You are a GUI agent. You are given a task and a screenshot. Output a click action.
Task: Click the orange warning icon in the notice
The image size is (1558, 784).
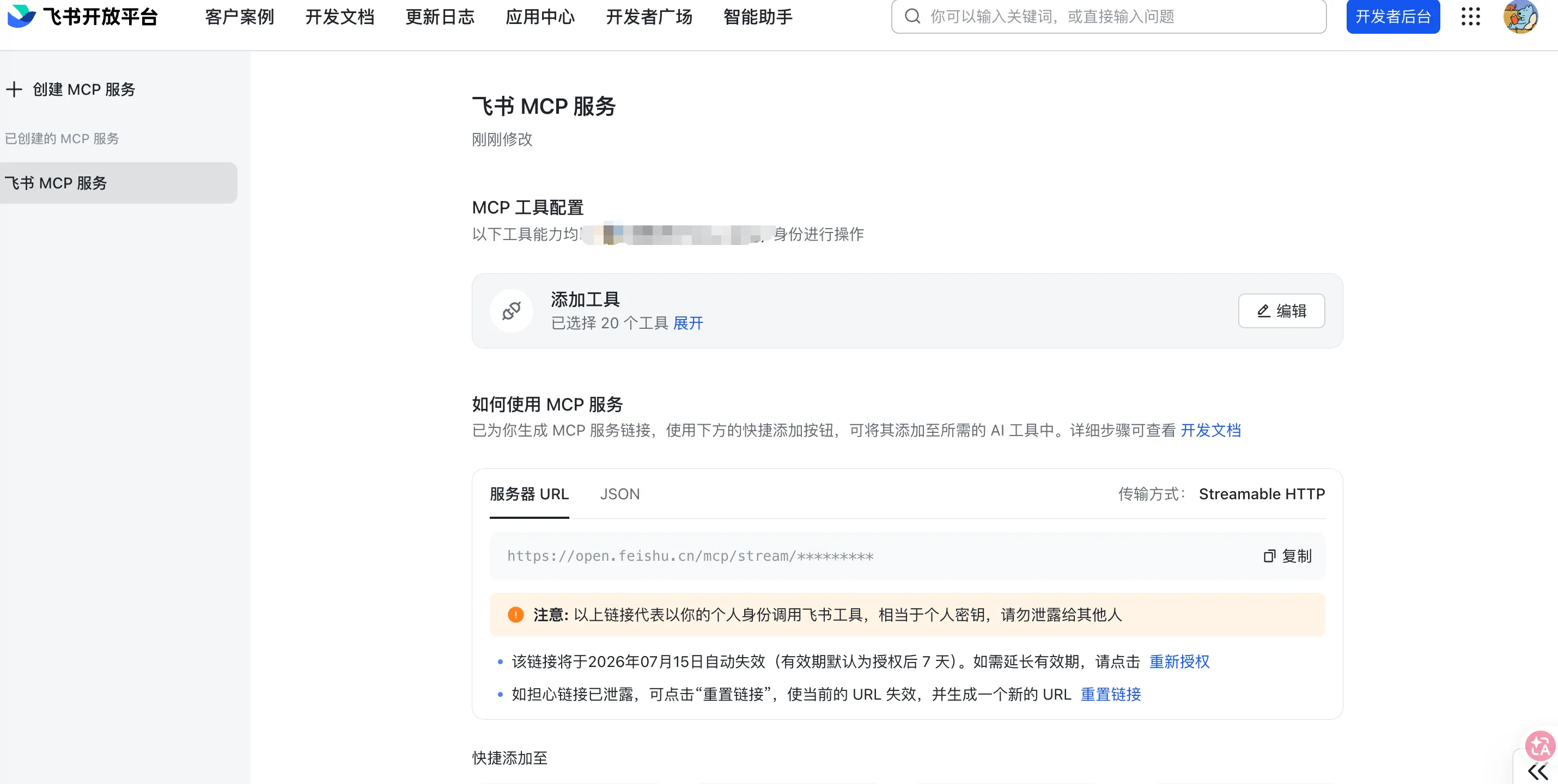click(x=515, y=615)
